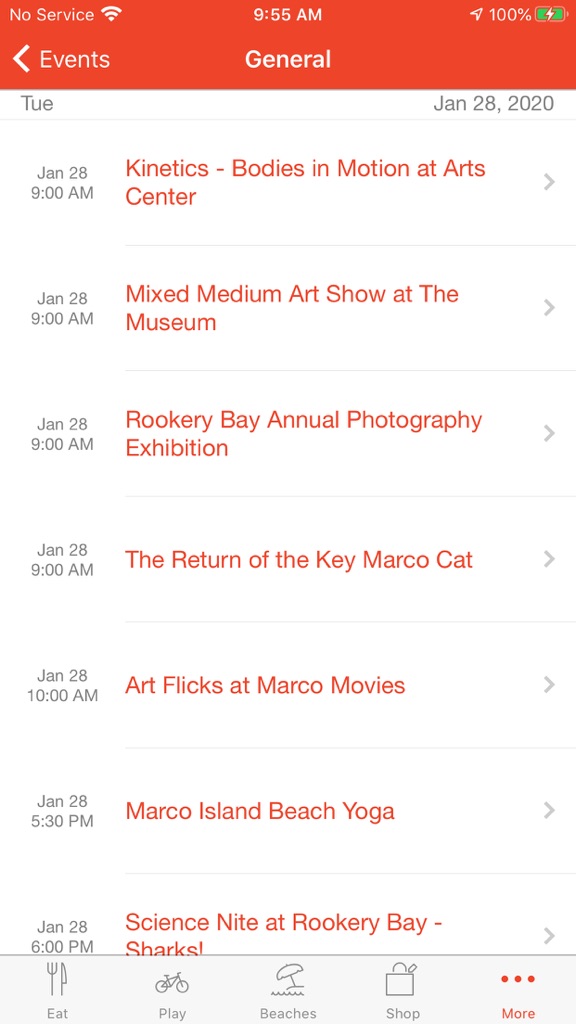Switch to the Beaches tab label
Screen dimensions: 576x1024
coord(288,1014)
